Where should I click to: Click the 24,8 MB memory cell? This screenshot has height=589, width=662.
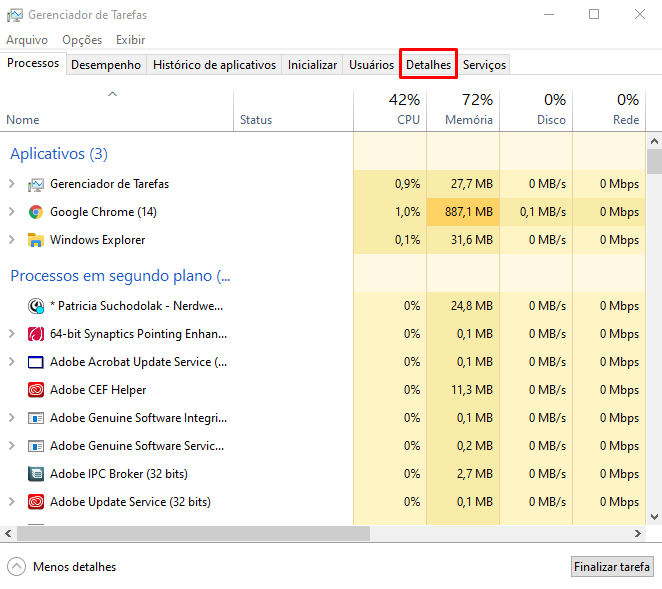pyautogui.click(x=463, y=306)
